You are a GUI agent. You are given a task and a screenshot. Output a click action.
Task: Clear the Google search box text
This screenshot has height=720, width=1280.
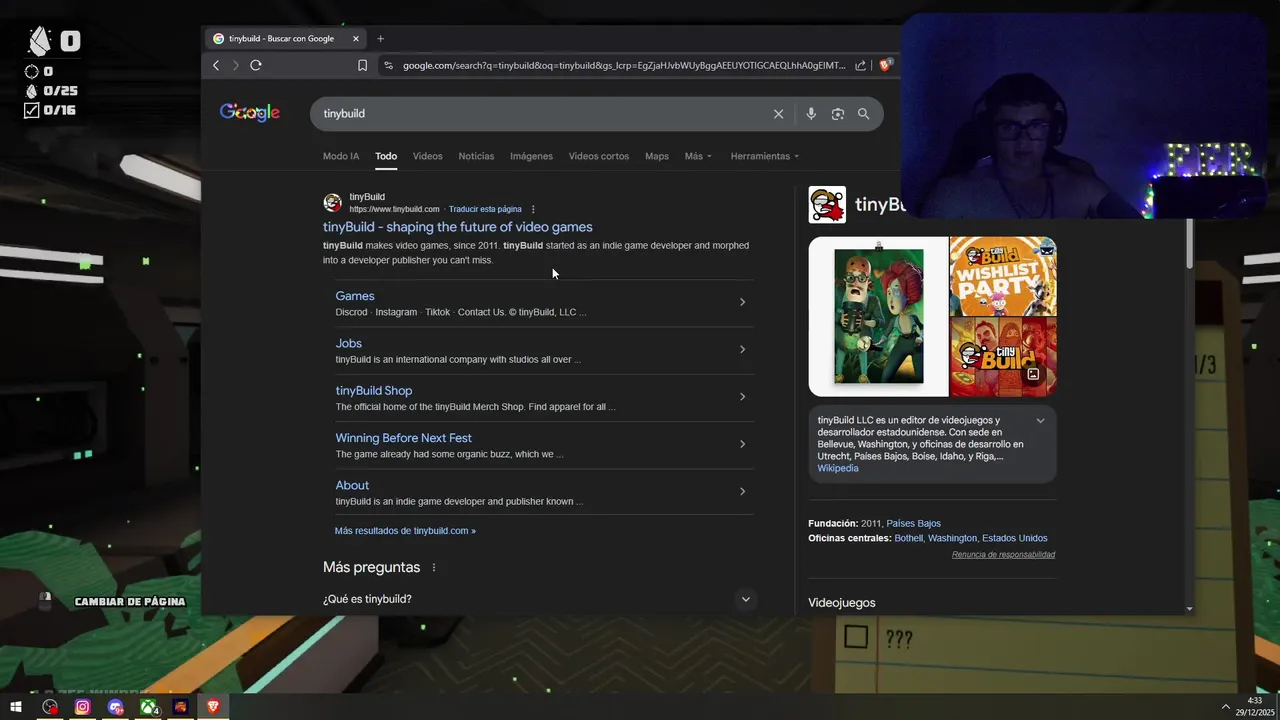click(778, 114)
